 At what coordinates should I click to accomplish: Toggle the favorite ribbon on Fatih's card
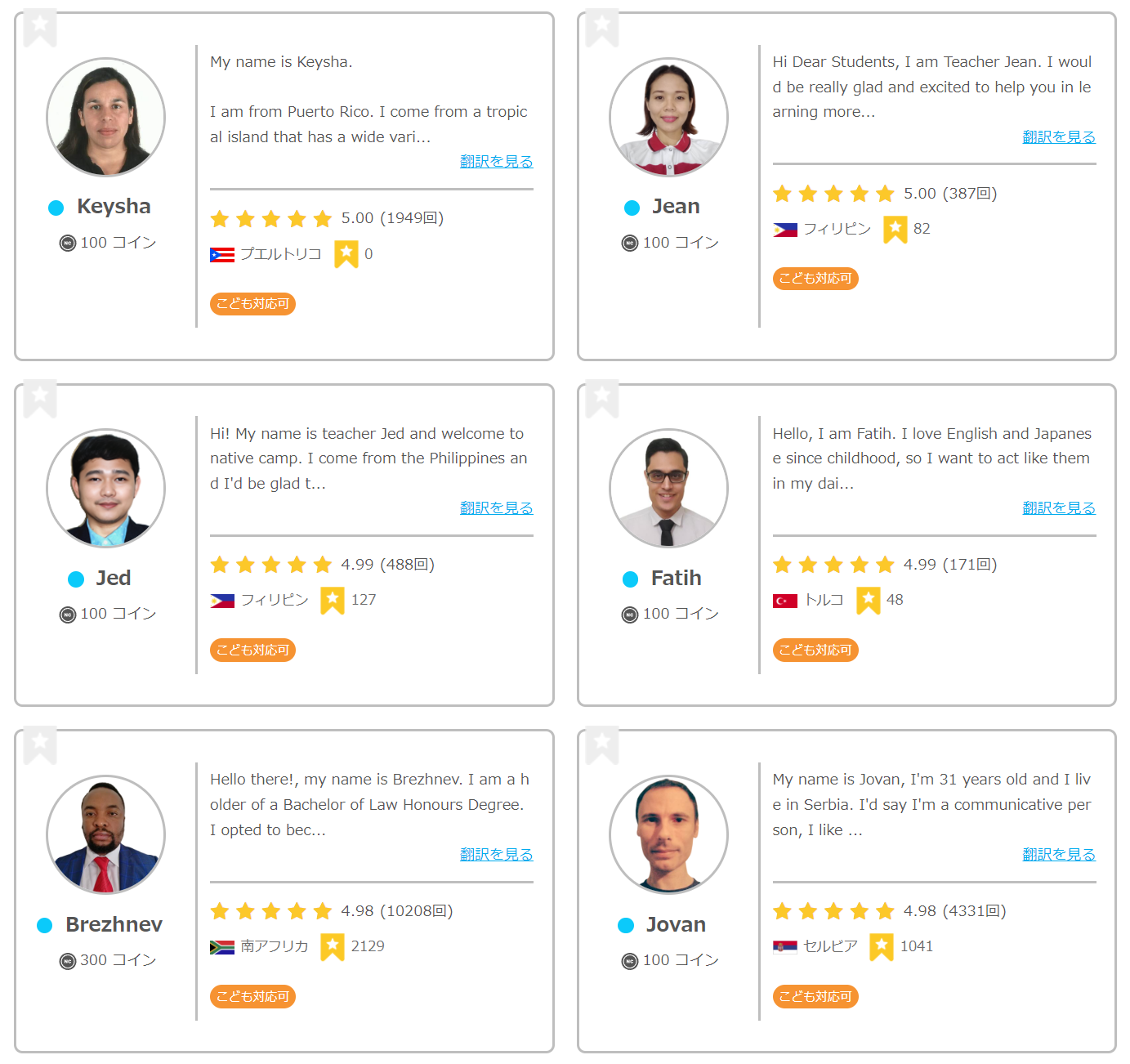602,398
